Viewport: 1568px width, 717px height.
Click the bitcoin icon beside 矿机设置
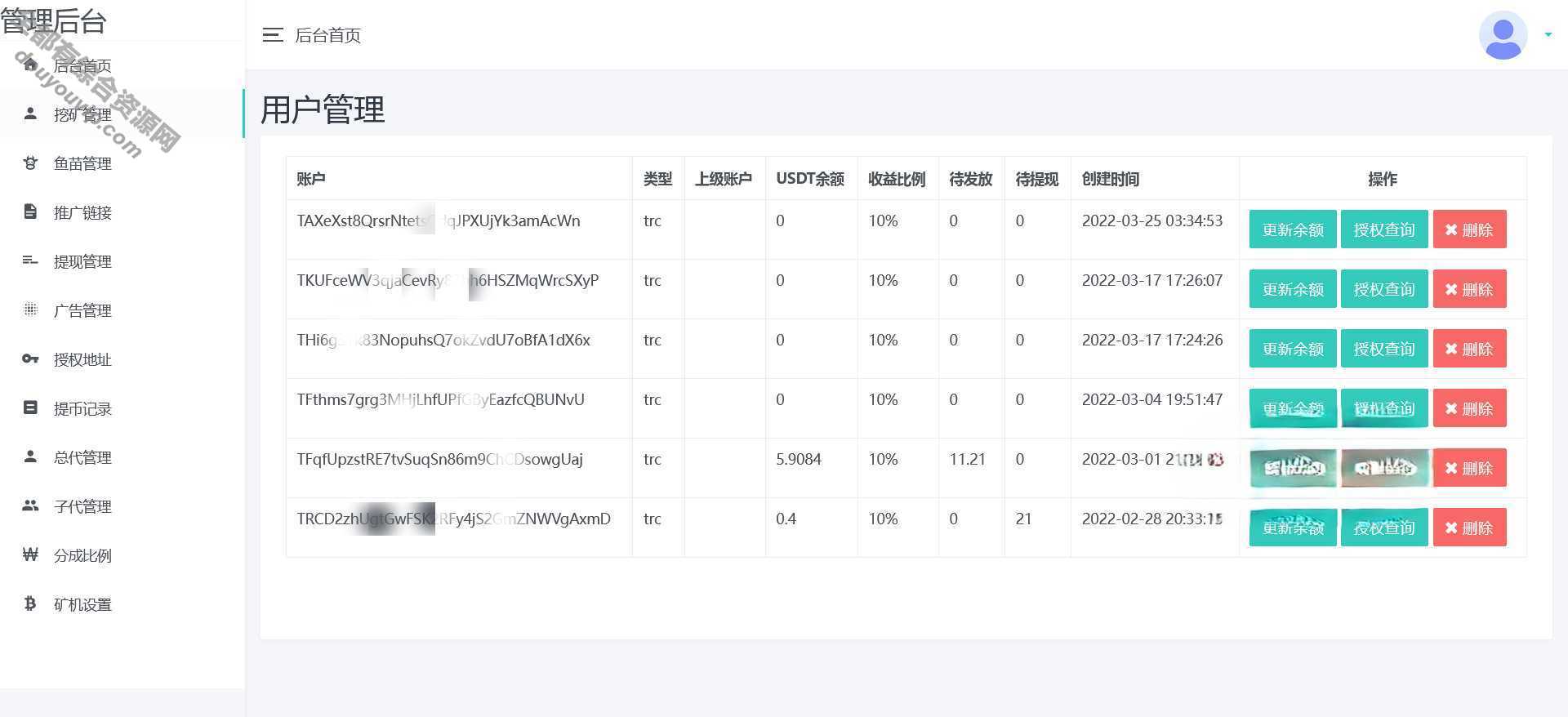pos(30,603)
